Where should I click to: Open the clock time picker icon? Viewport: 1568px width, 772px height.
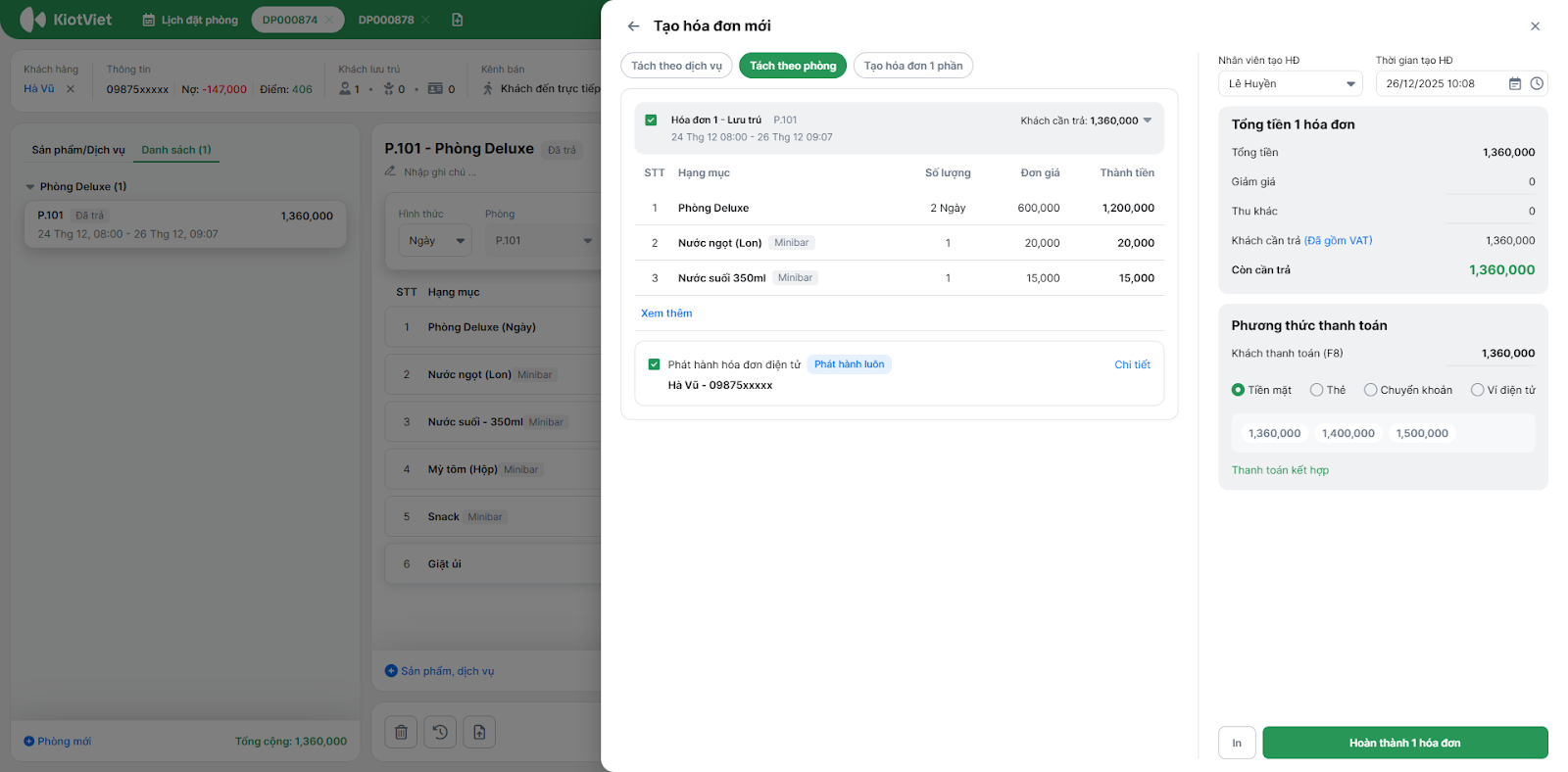(1537, 84)
